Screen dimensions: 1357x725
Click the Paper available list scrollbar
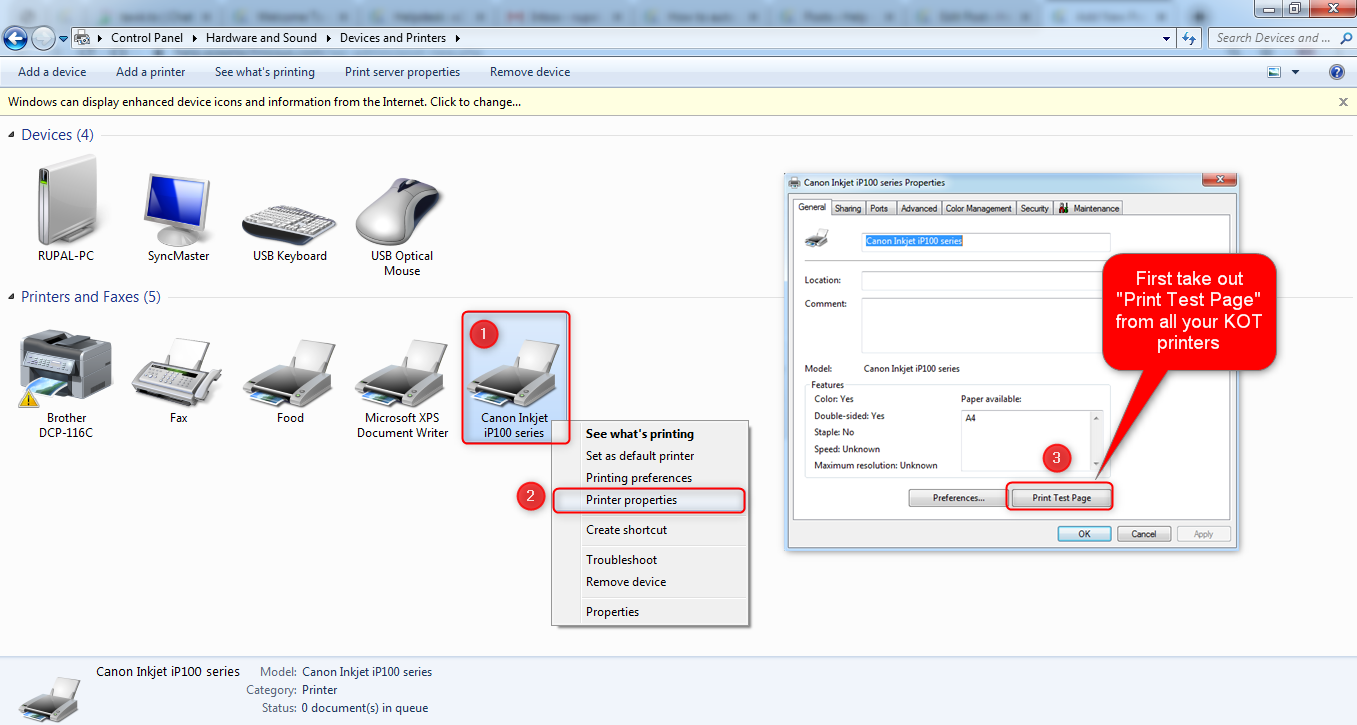tap(1096, 440)
